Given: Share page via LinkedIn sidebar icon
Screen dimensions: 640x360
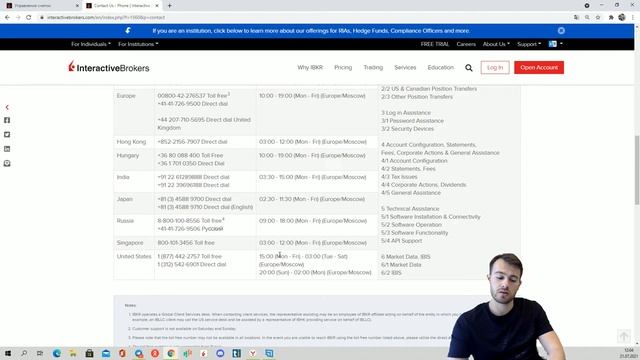Looking at the screenshot, I should pyautogui.click(x=7, y=149).
